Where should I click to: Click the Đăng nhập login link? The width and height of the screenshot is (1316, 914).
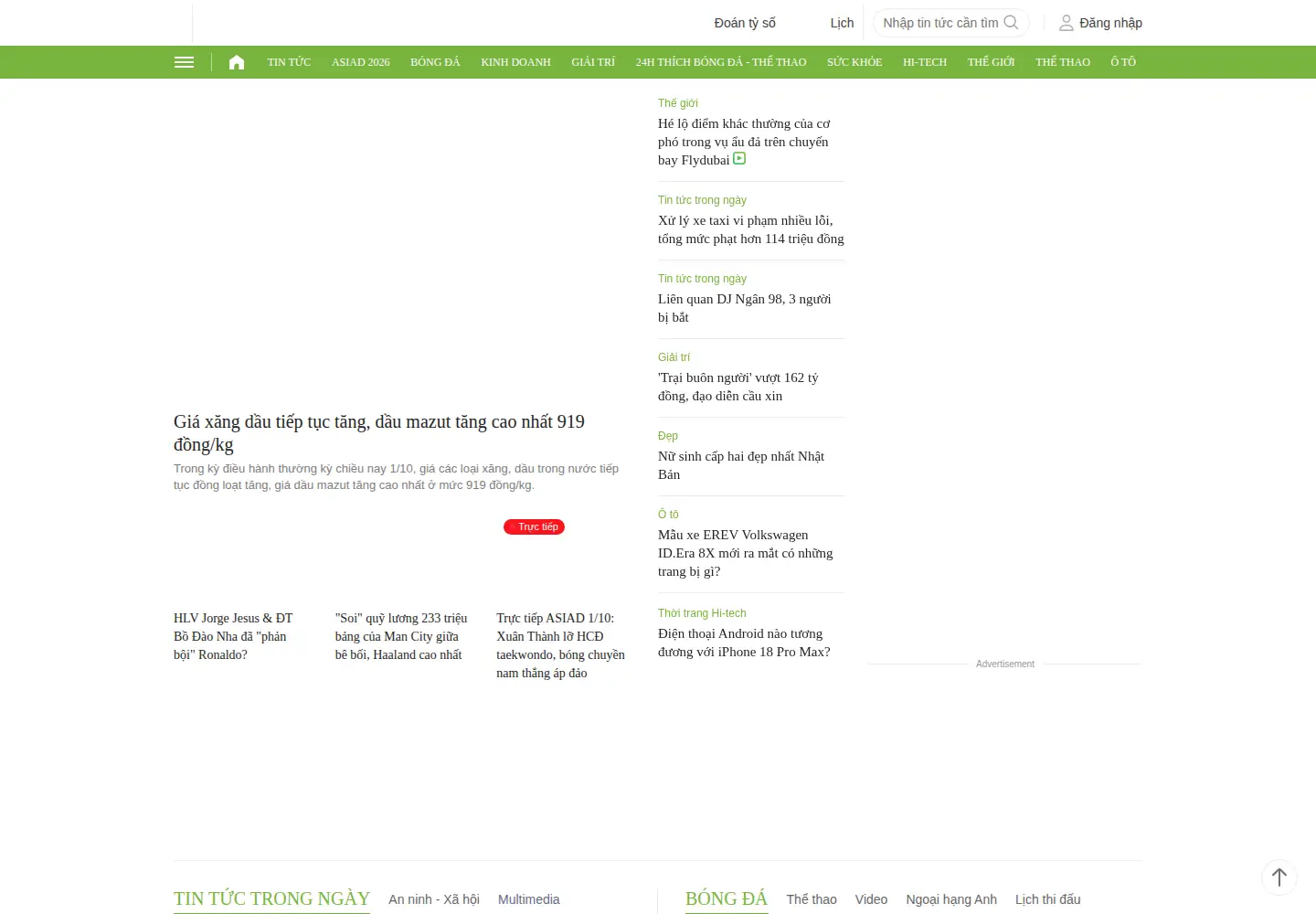[1110, 23]
